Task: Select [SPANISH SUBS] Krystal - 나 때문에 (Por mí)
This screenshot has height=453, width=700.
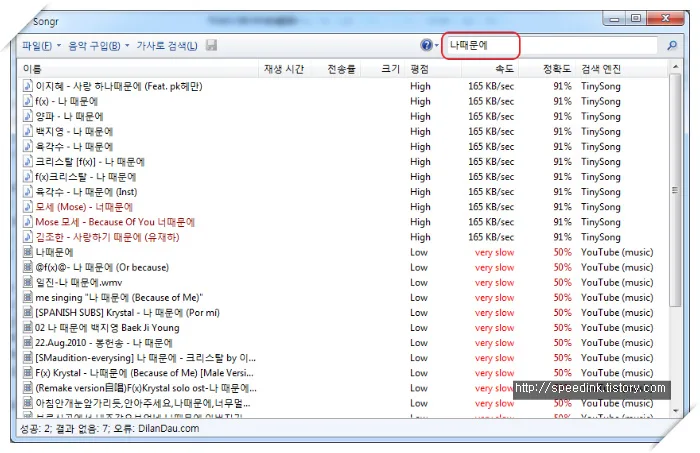Action: click(128, 312)
